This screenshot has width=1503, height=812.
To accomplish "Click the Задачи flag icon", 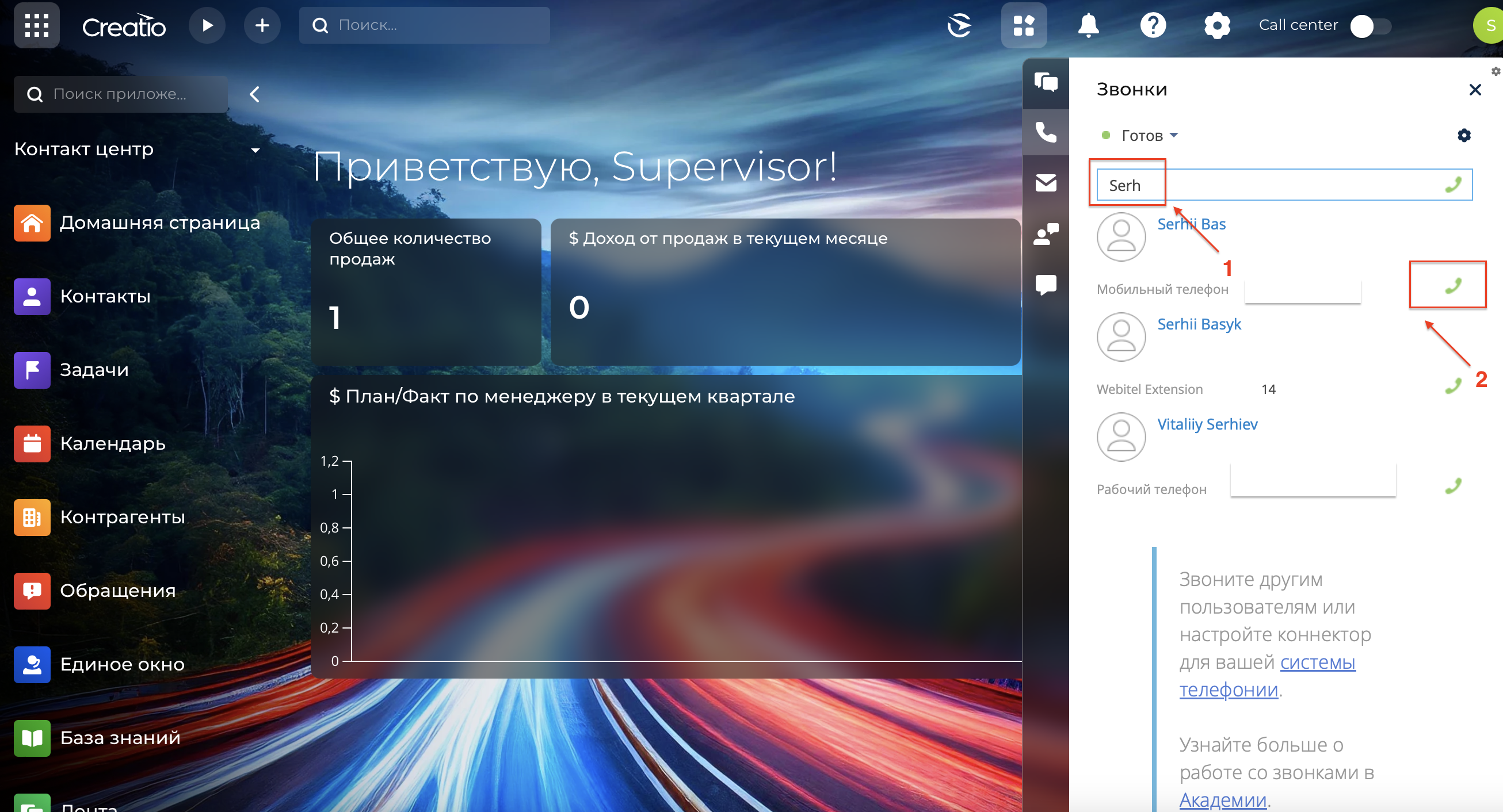I will tap(32, 370).
